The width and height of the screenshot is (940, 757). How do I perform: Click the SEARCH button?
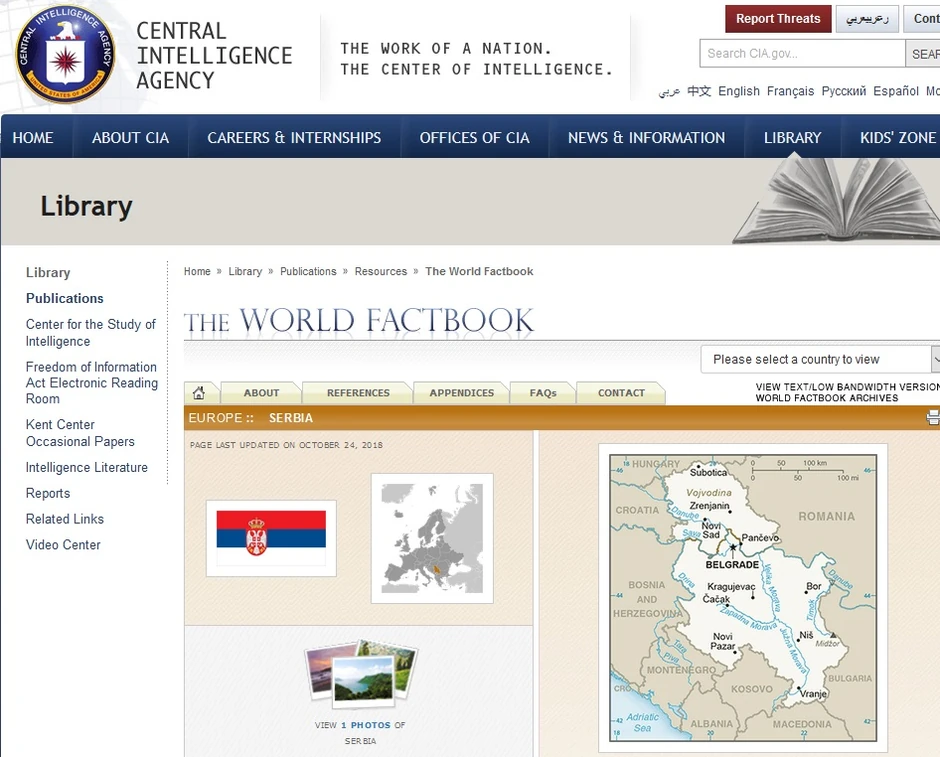point(927,54)
